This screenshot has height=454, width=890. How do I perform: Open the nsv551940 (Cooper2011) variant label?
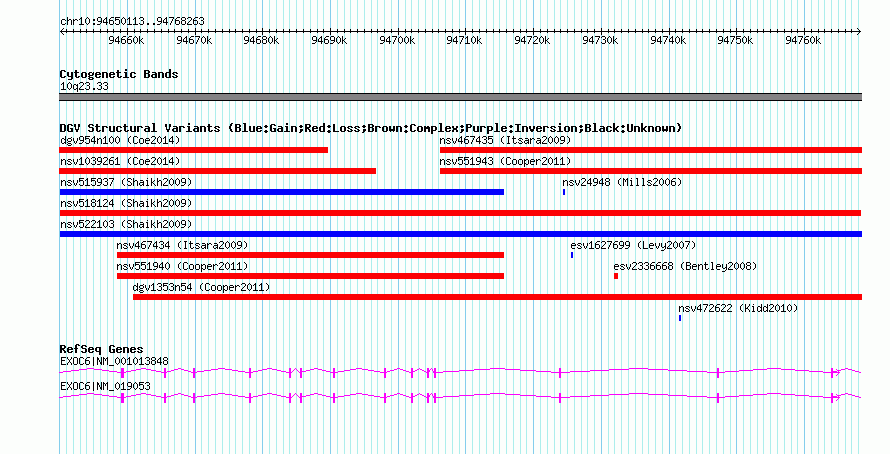[182, 266]
